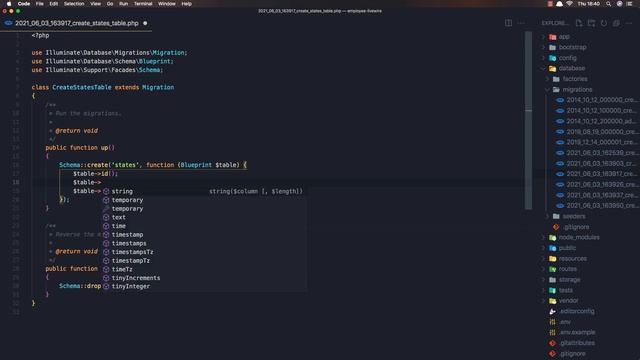The image size is (640, 360).
Task: Open macOS Control Center icon
Action: (x=629, y=4)
